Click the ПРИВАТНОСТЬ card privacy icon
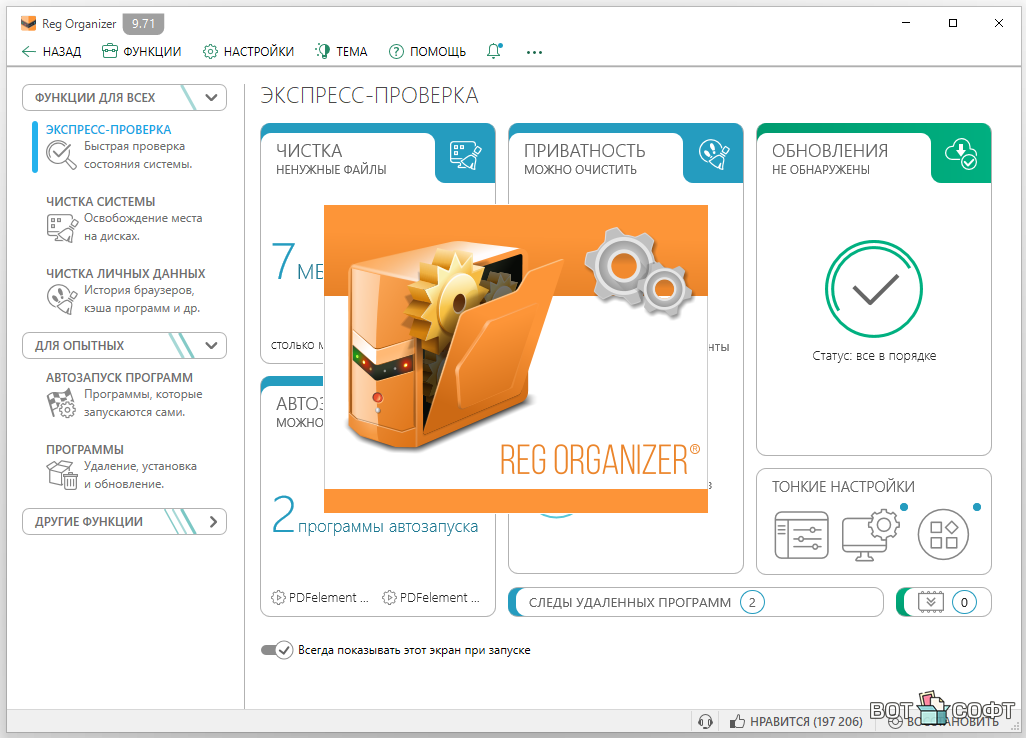This screenshot has width=1026, height=738. (714, 155)
